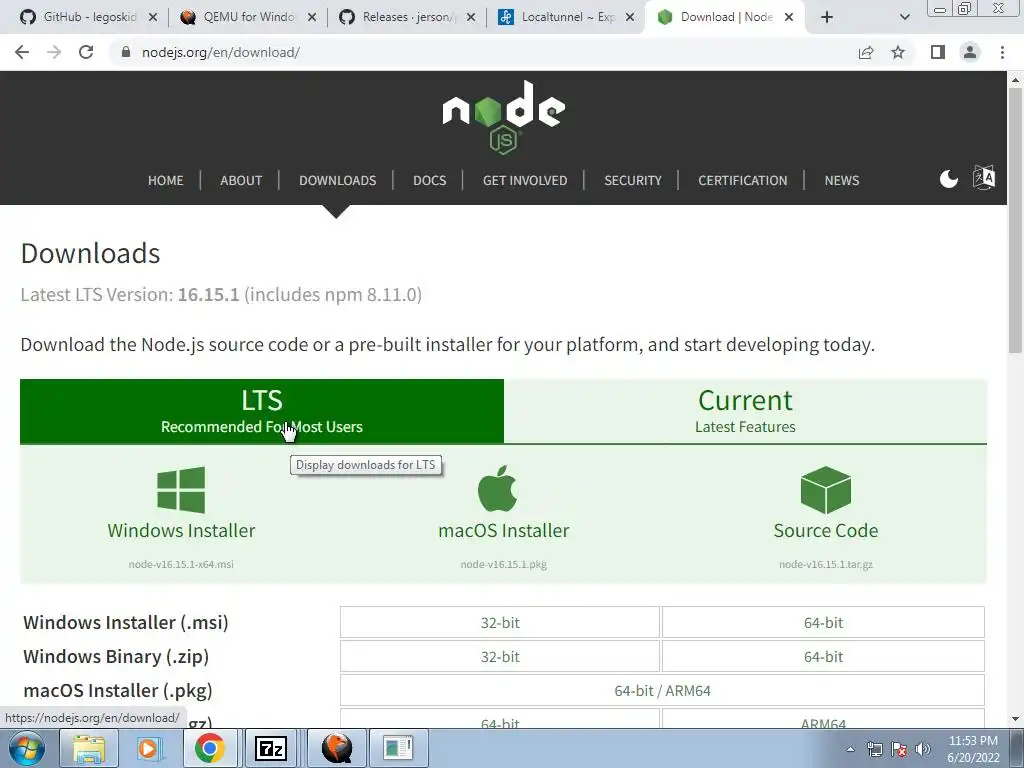
Task: Click the node-v16.15.1.tar.gz filename
Action: (825, 564)
